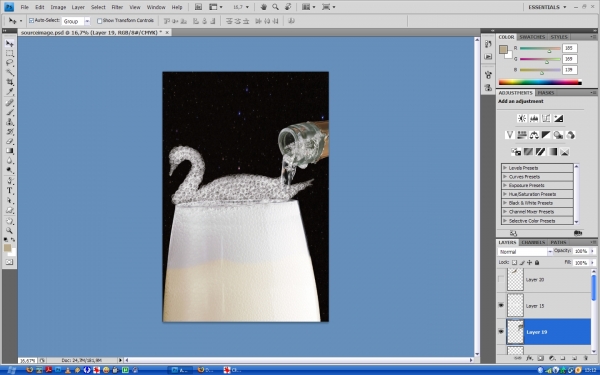600x375 pixels.
Task: Select the Hand tool in the toolbox
Action: pos(10,221)
